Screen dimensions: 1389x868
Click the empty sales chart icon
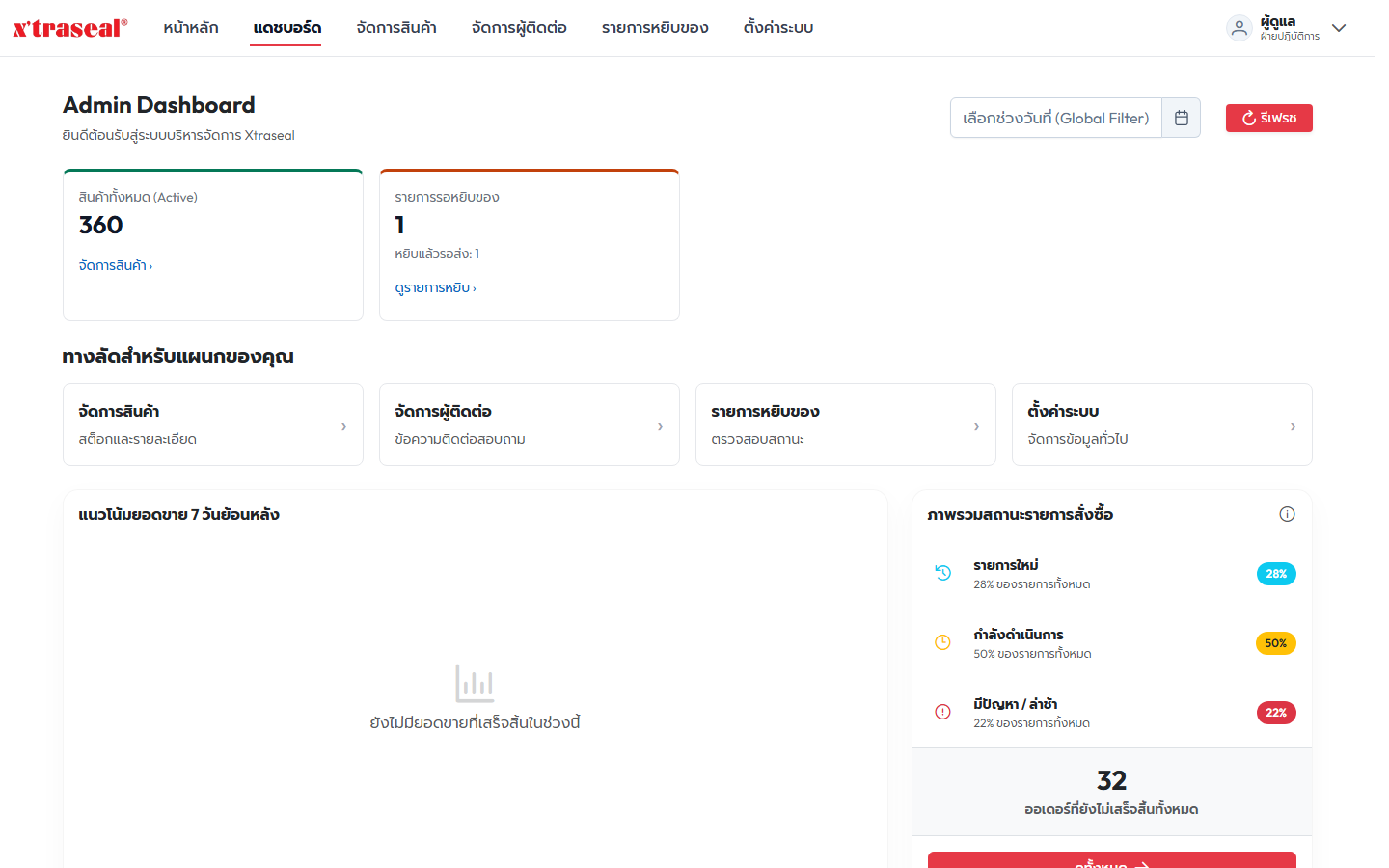coord(475,683)
